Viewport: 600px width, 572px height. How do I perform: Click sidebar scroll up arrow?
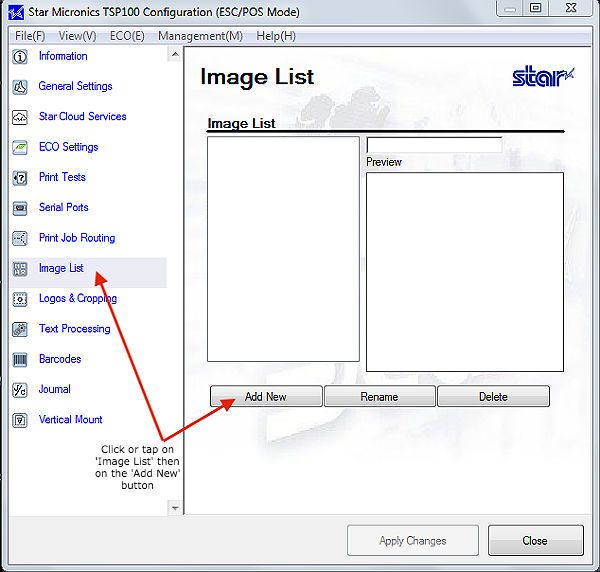pyautogui.click(x=175, y=54)
